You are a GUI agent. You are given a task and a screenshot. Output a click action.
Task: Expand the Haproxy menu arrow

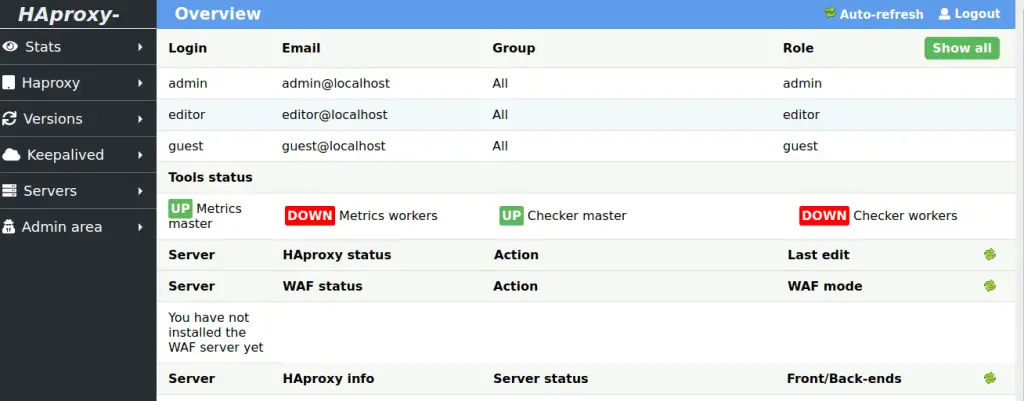pyautogui.click(x=140, y=83)
